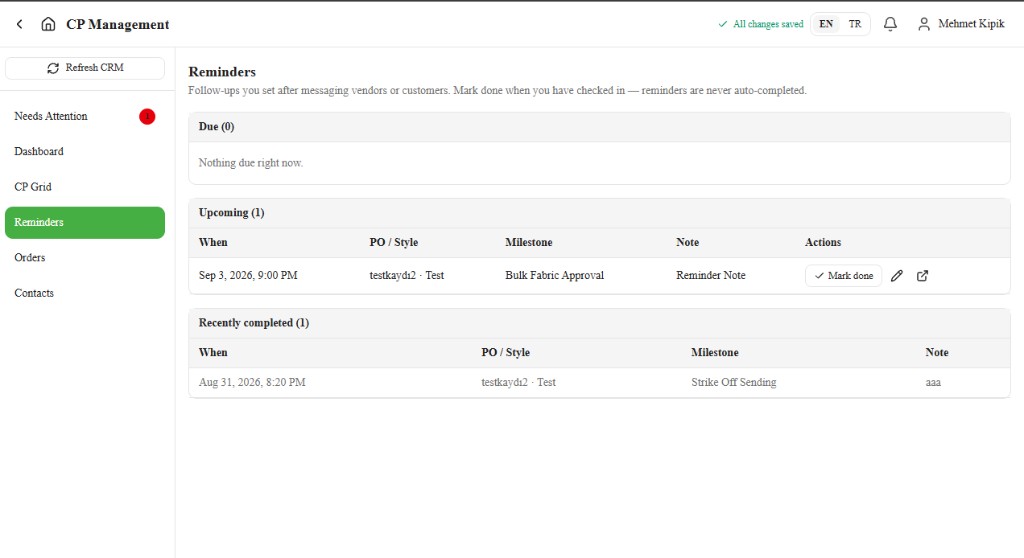Image resolution: width=1024 pixels, height=558 pixels.
Task: Click the red Needs Attention badge
Action: (147, 116)
